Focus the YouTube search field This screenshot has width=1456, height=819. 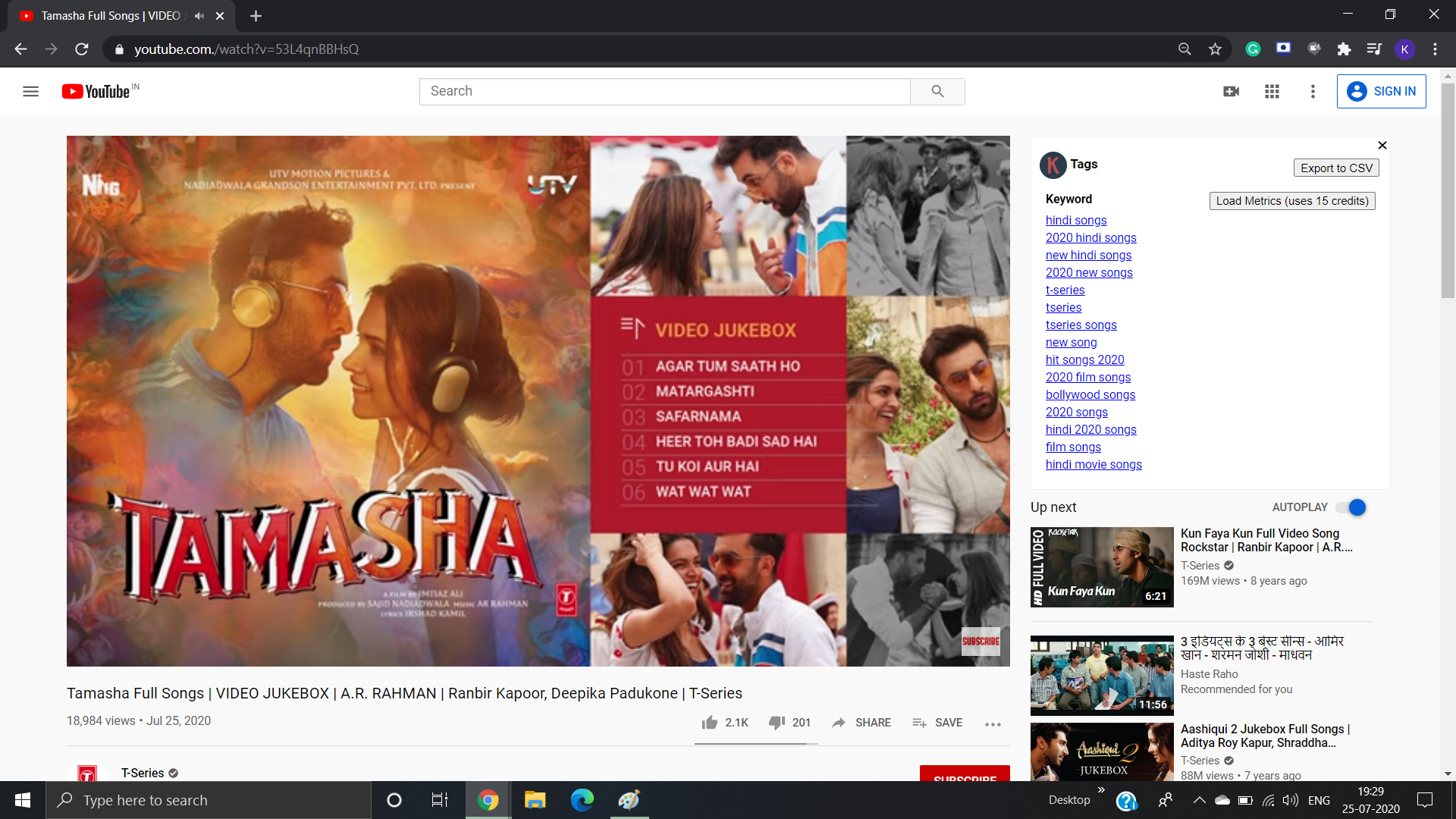(664, 91)
